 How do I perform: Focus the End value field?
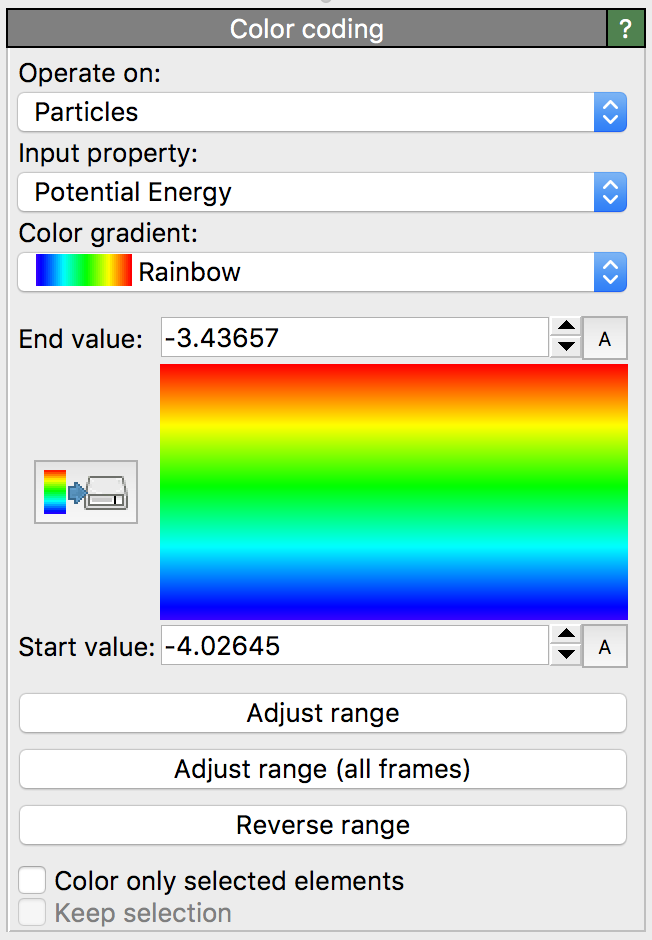[x=353, y=339]
